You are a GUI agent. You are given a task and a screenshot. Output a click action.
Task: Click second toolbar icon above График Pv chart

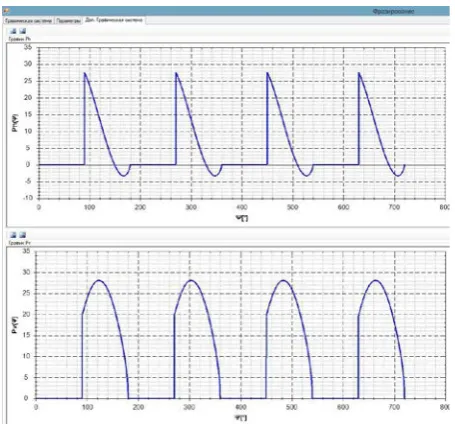tap(22, 235)
